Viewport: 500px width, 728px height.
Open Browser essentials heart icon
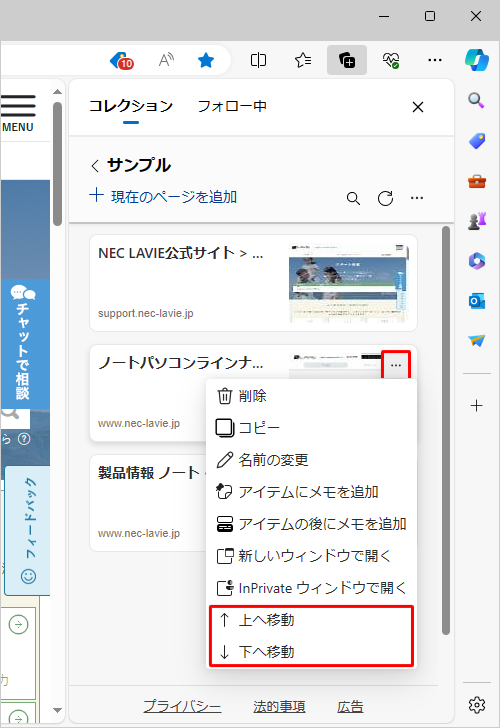391,60
